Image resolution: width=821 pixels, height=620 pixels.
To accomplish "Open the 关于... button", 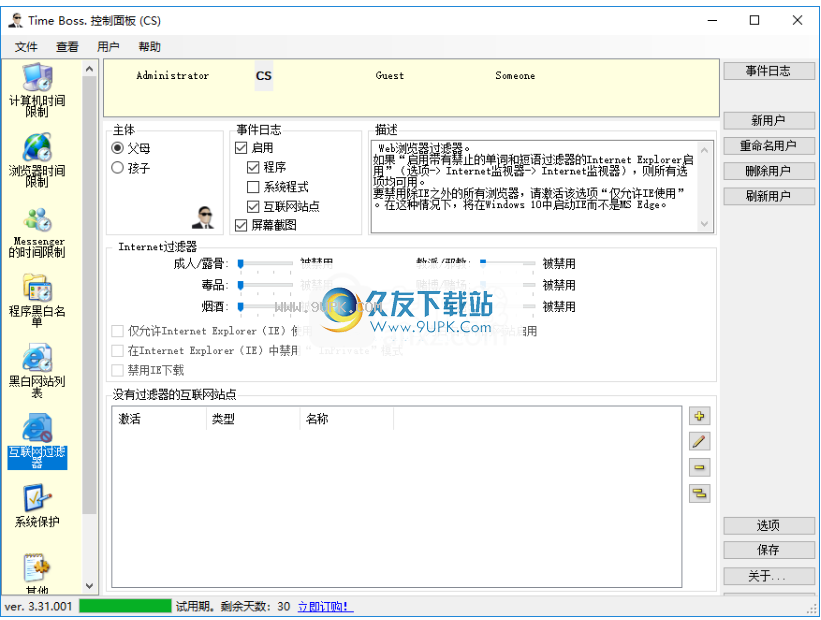I will coord(769,577).
